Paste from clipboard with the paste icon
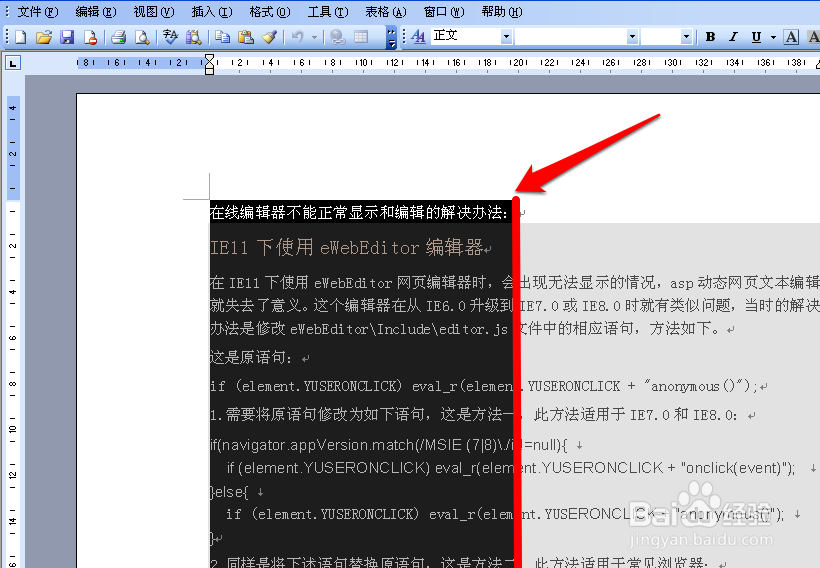Screen dimensions: 820x568 [246, 37]
